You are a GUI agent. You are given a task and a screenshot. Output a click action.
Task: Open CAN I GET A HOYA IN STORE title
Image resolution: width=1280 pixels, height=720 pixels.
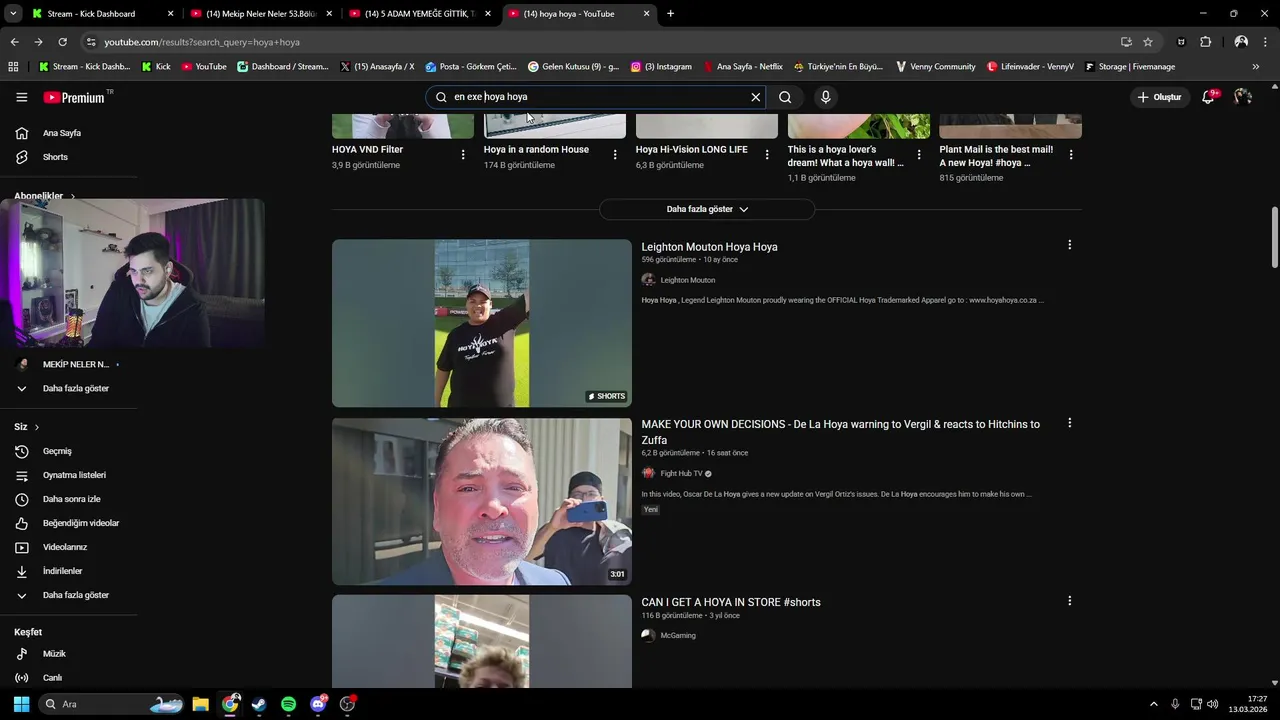[x=731, y=602]
